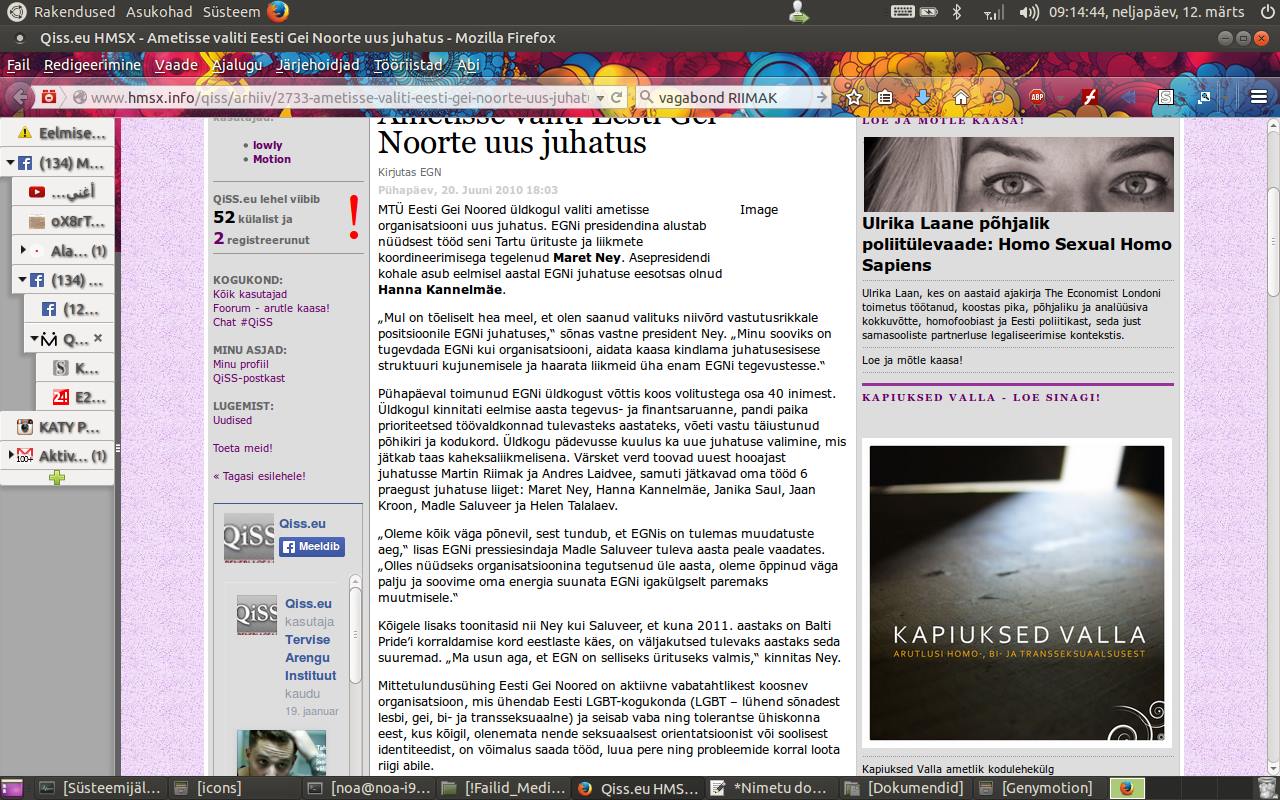1280x800 pixels.
Task: Click the Ulrika Laane eyes photo
Action: [1018, 174]
